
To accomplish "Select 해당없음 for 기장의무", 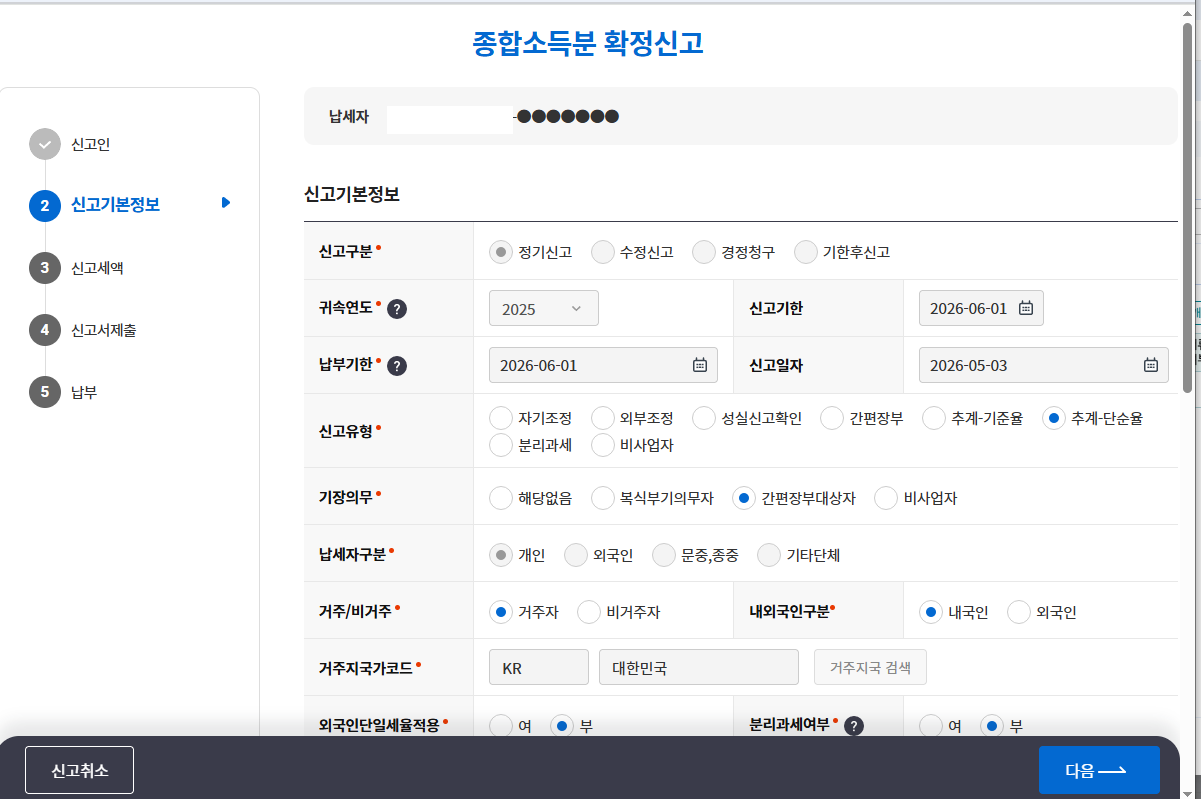I will click(x=501, y=498).
